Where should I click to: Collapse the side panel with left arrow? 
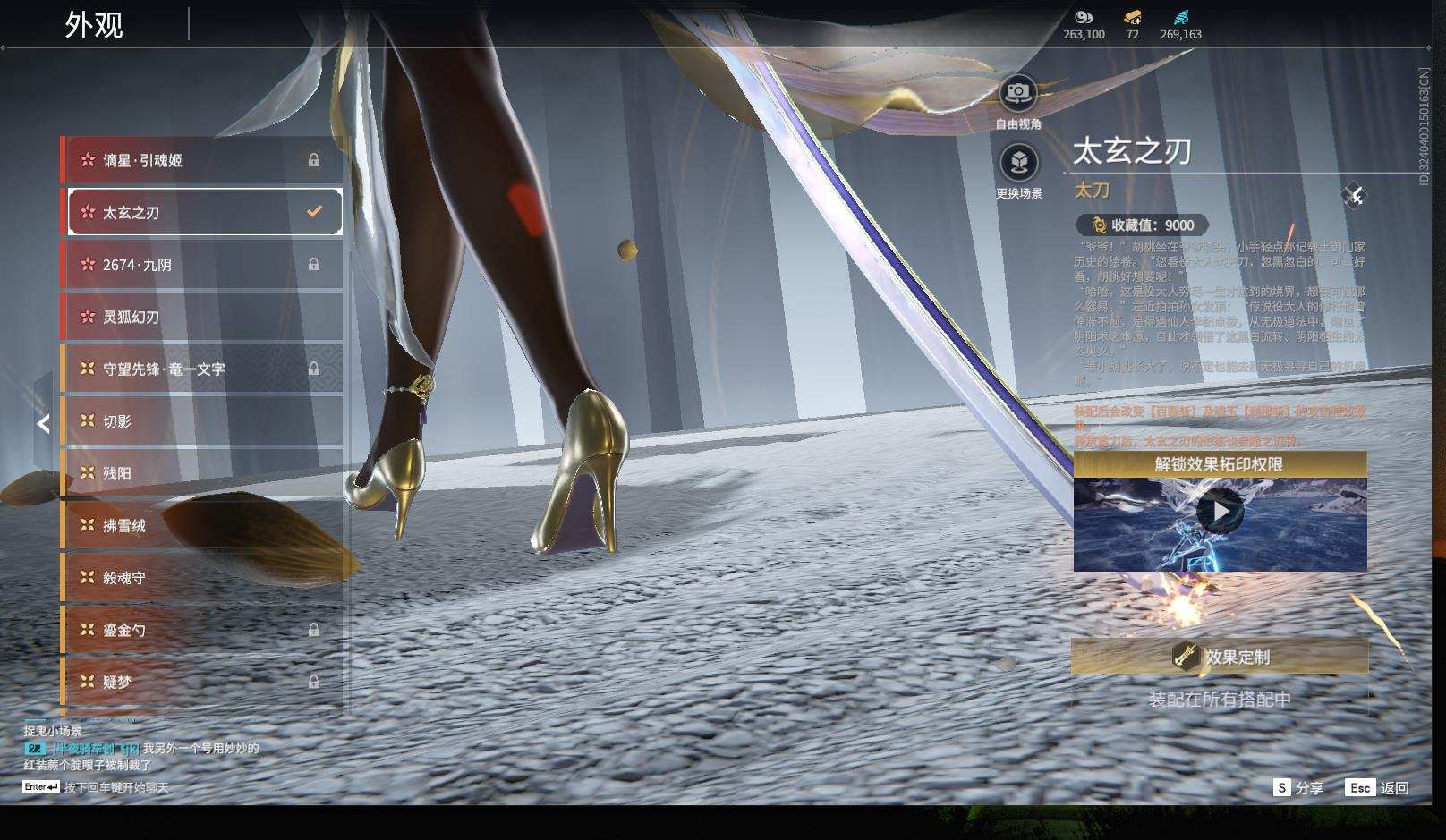tap(43, 423)
